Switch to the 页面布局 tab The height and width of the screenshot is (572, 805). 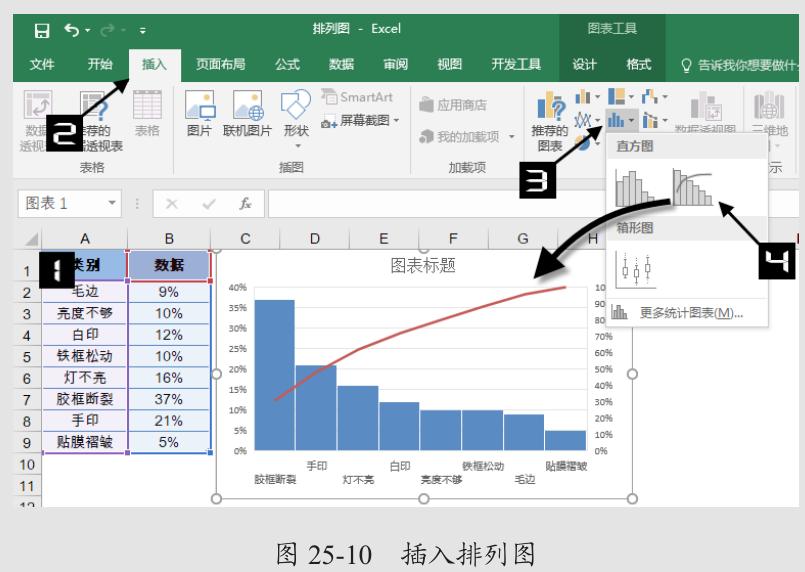tap(221, 64)
